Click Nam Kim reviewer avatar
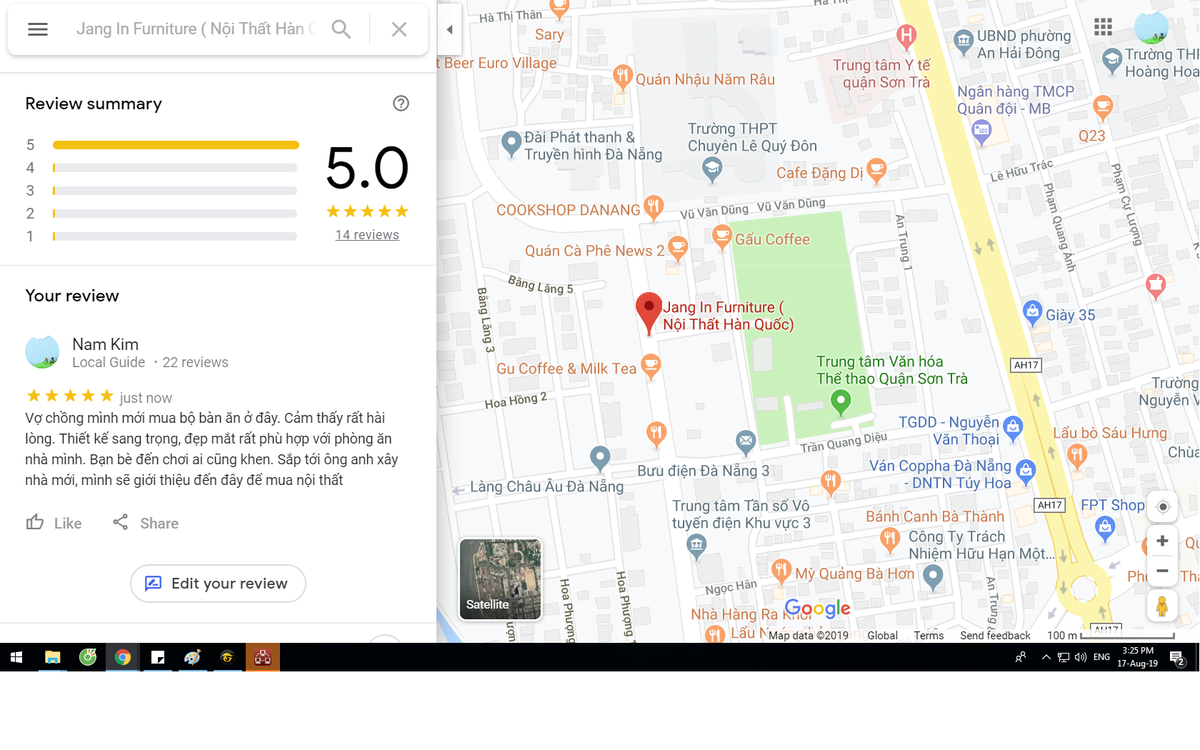The image size is (1200, 750). pos(42,352)
